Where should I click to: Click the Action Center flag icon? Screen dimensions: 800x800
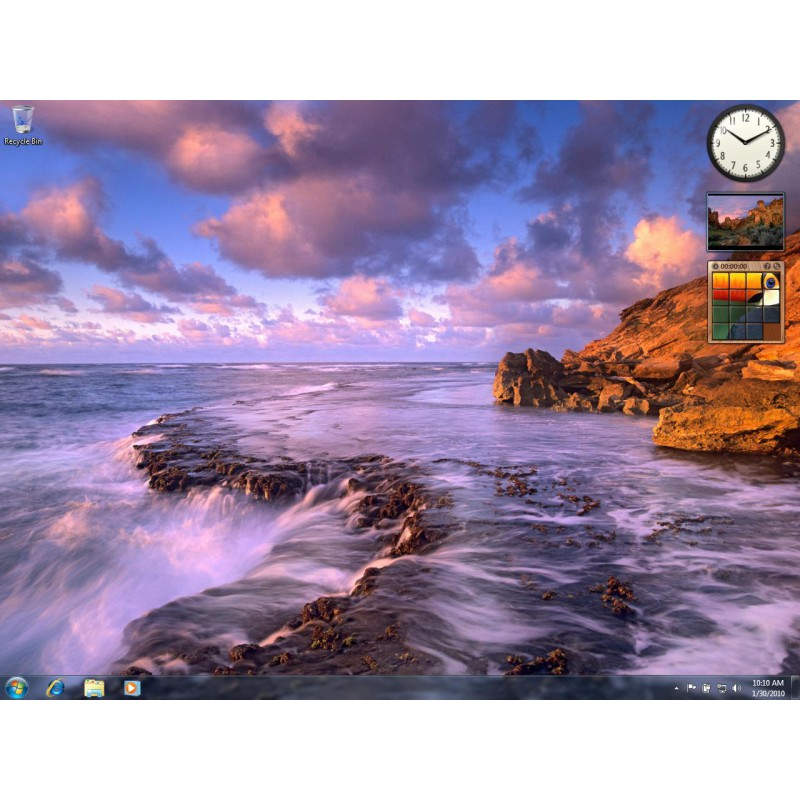pyautogui.click(x=691, y=688)
